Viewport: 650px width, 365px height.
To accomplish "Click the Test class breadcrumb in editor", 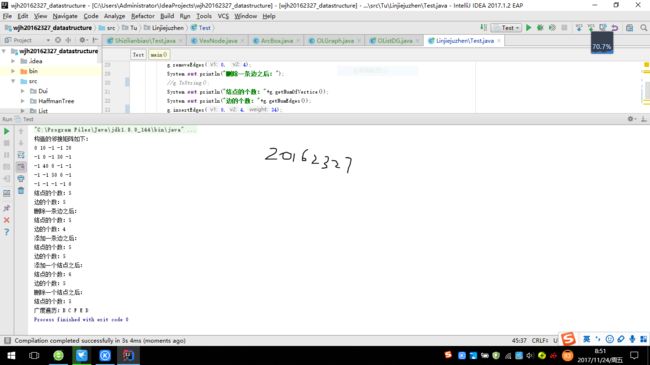I will [138, 55].
